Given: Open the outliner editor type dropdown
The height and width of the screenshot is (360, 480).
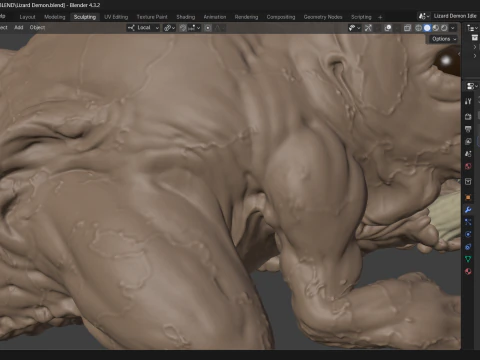Looking at the screenshot, I should point(473,28).
